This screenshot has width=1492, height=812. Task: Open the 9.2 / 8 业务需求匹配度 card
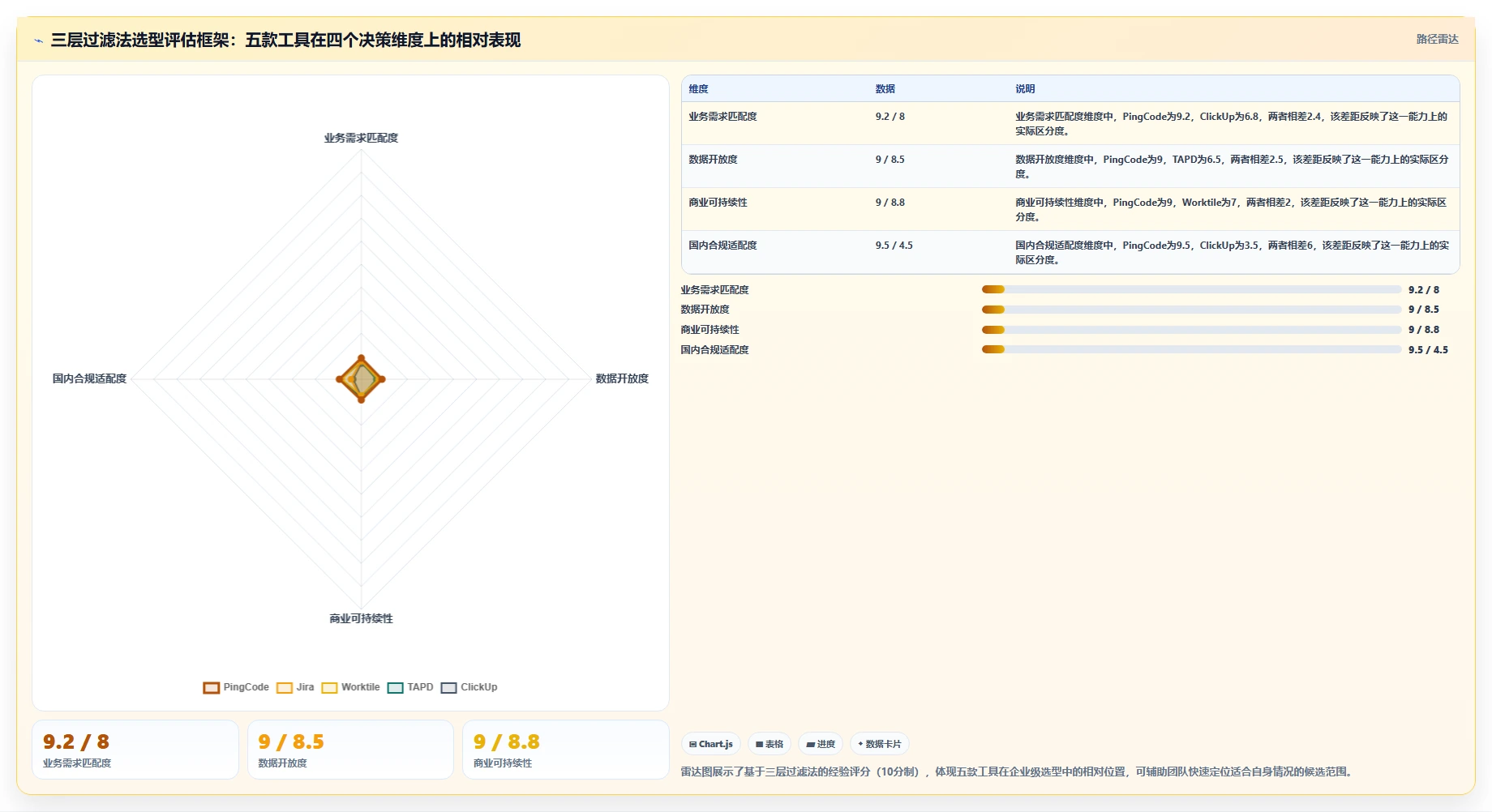pyautogui.click(x=135, y=750)
